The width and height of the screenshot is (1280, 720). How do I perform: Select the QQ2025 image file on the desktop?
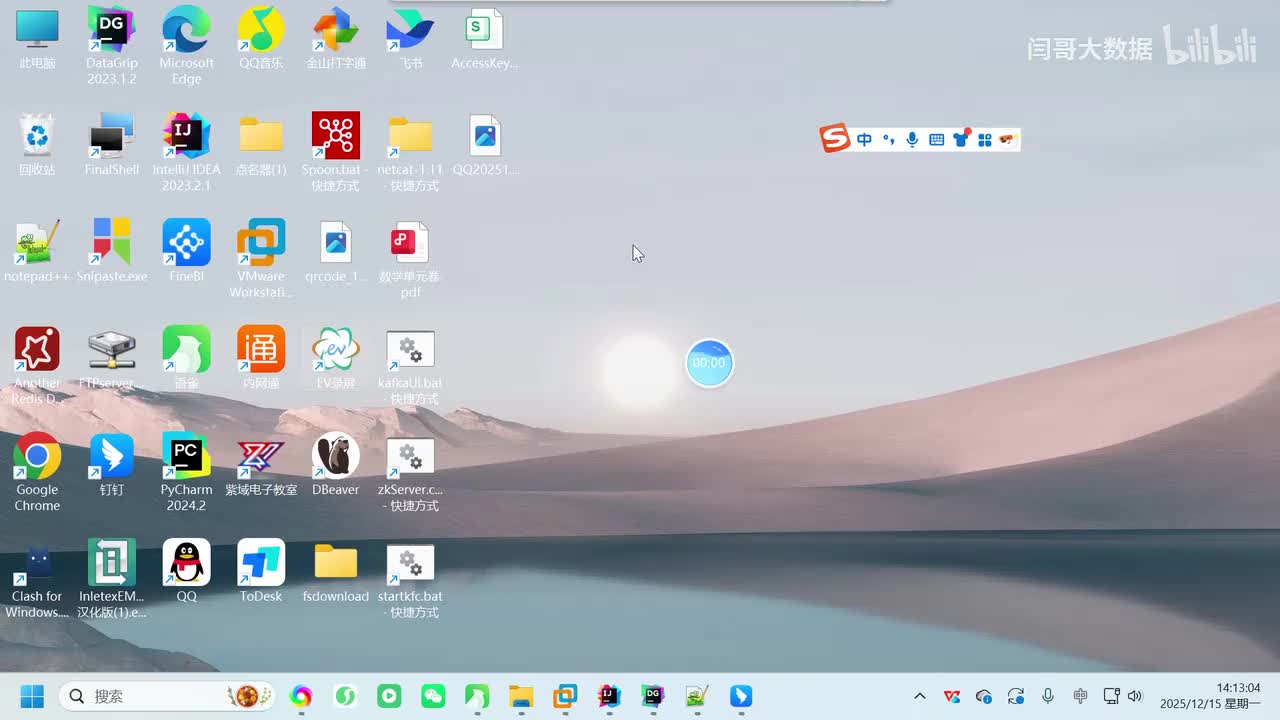(485, 144)
